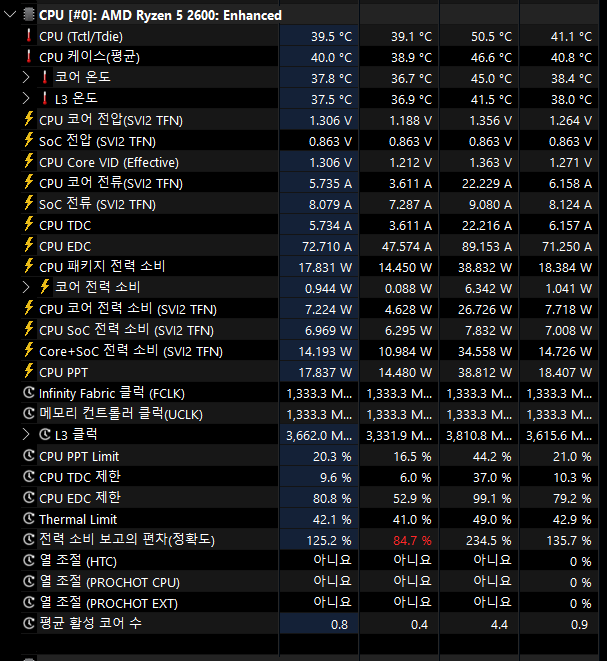Click lightning icon beside SoC 전류 (SVI2 TFN)
This screenshot has height=661, width=607.
(29, 203)
